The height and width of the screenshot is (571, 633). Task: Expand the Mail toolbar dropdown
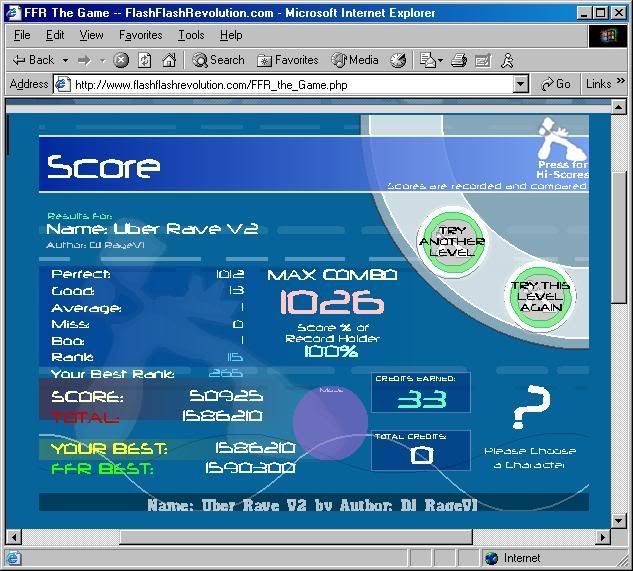(x=441, y=60)
